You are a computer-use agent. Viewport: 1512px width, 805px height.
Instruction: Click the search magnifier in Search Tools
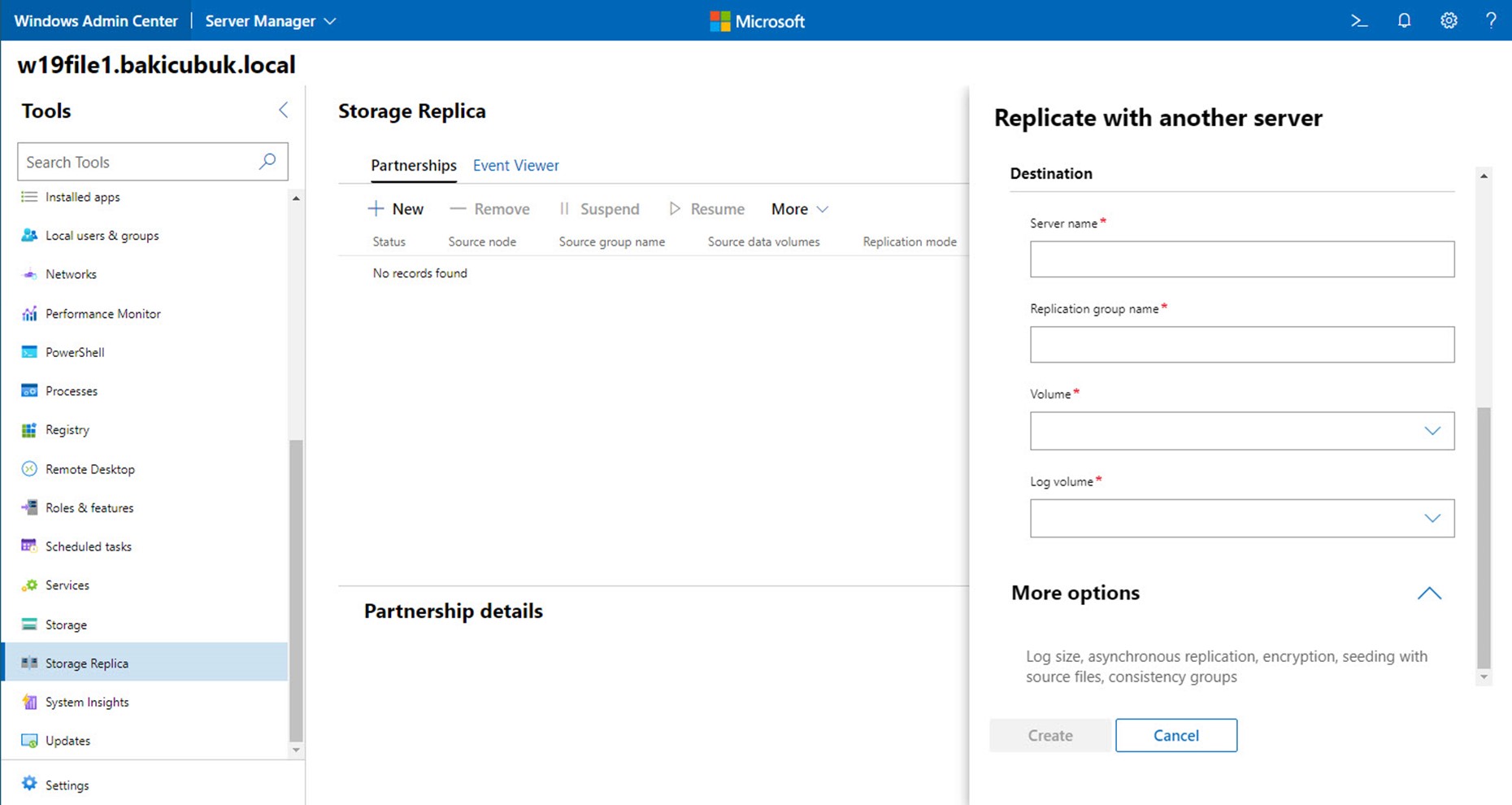point(267,161)
